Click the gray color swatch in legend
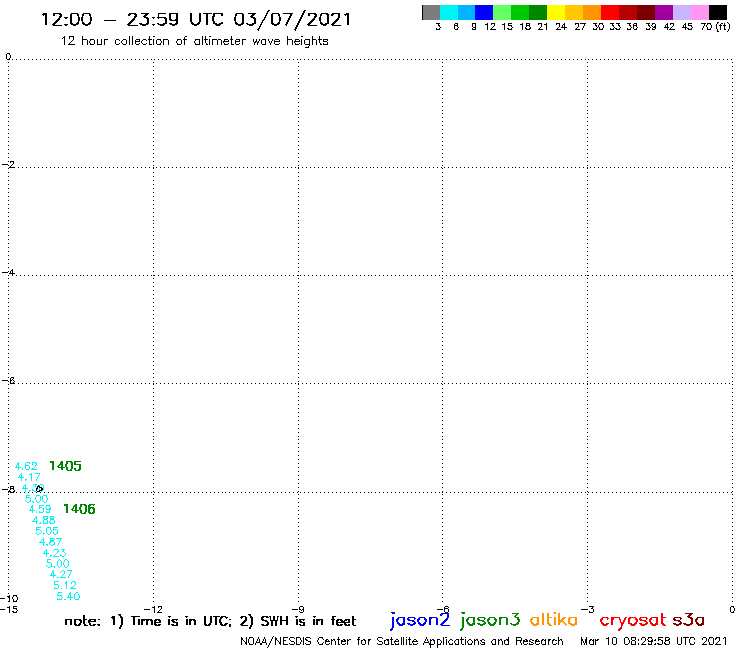Screen dimensions: 740x650 point(431,12)
